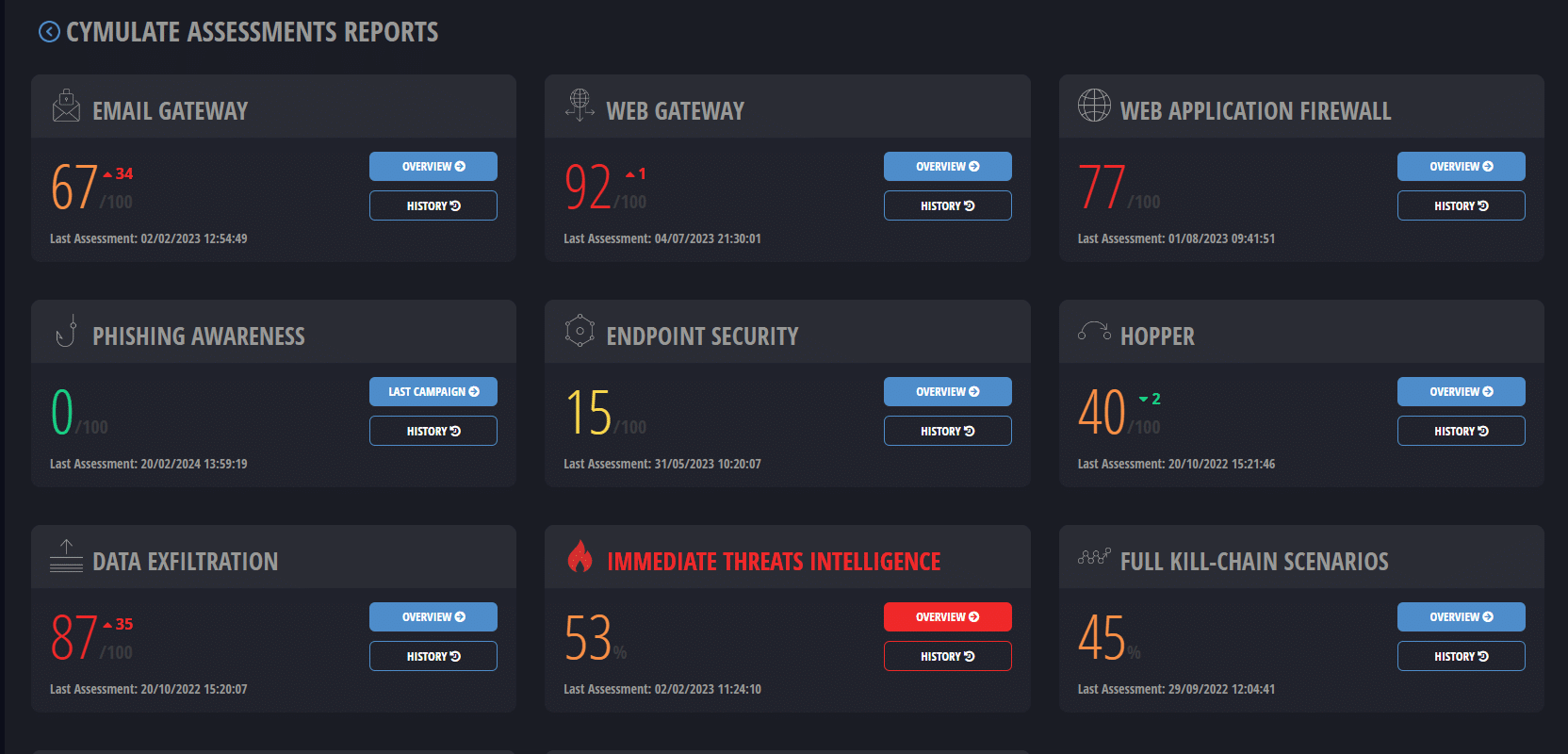Click Data Exfiltration score change indicator 35
Screen dimensions: 1568x754
(118, 624)
